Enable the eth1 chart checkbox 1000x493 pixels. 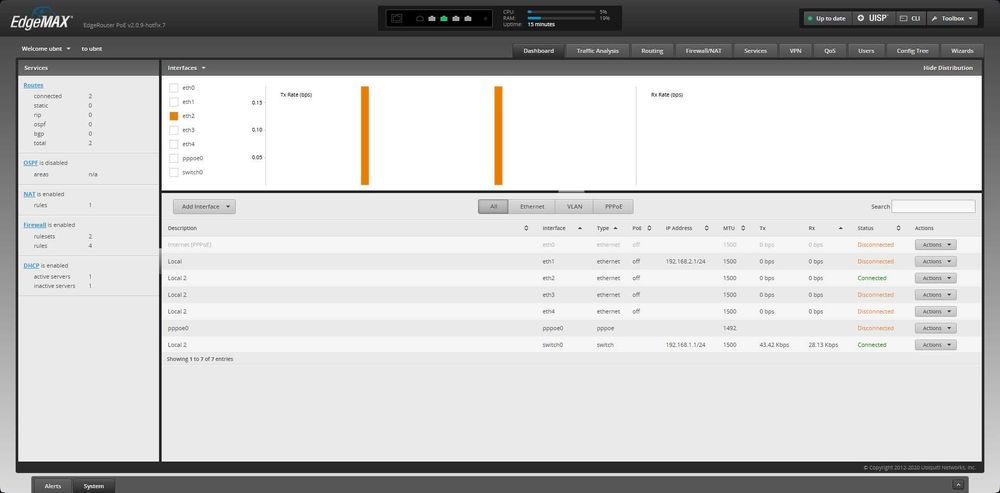tap(173, 102)
